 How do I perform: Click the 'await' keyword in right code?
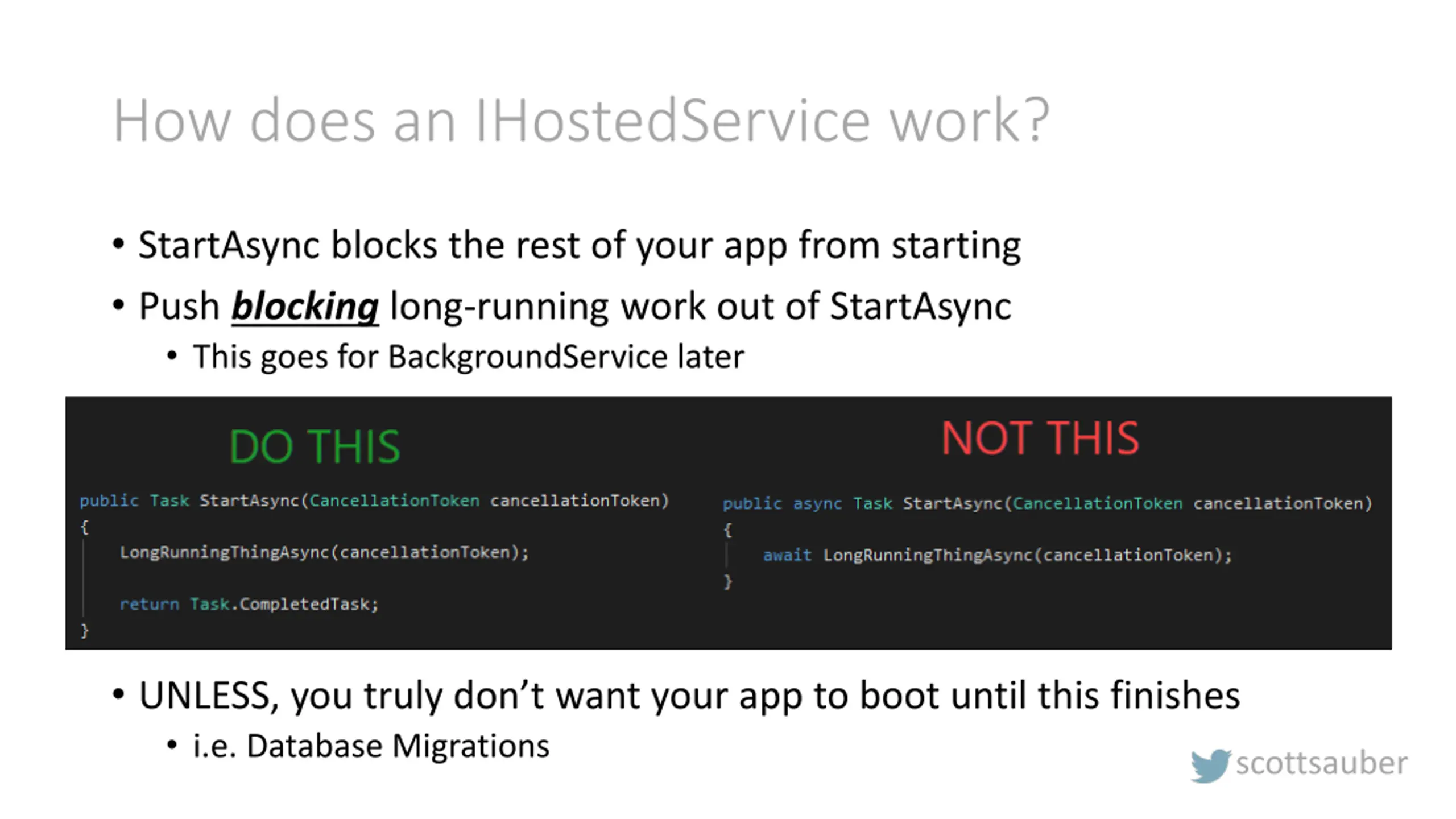point(787,555)
